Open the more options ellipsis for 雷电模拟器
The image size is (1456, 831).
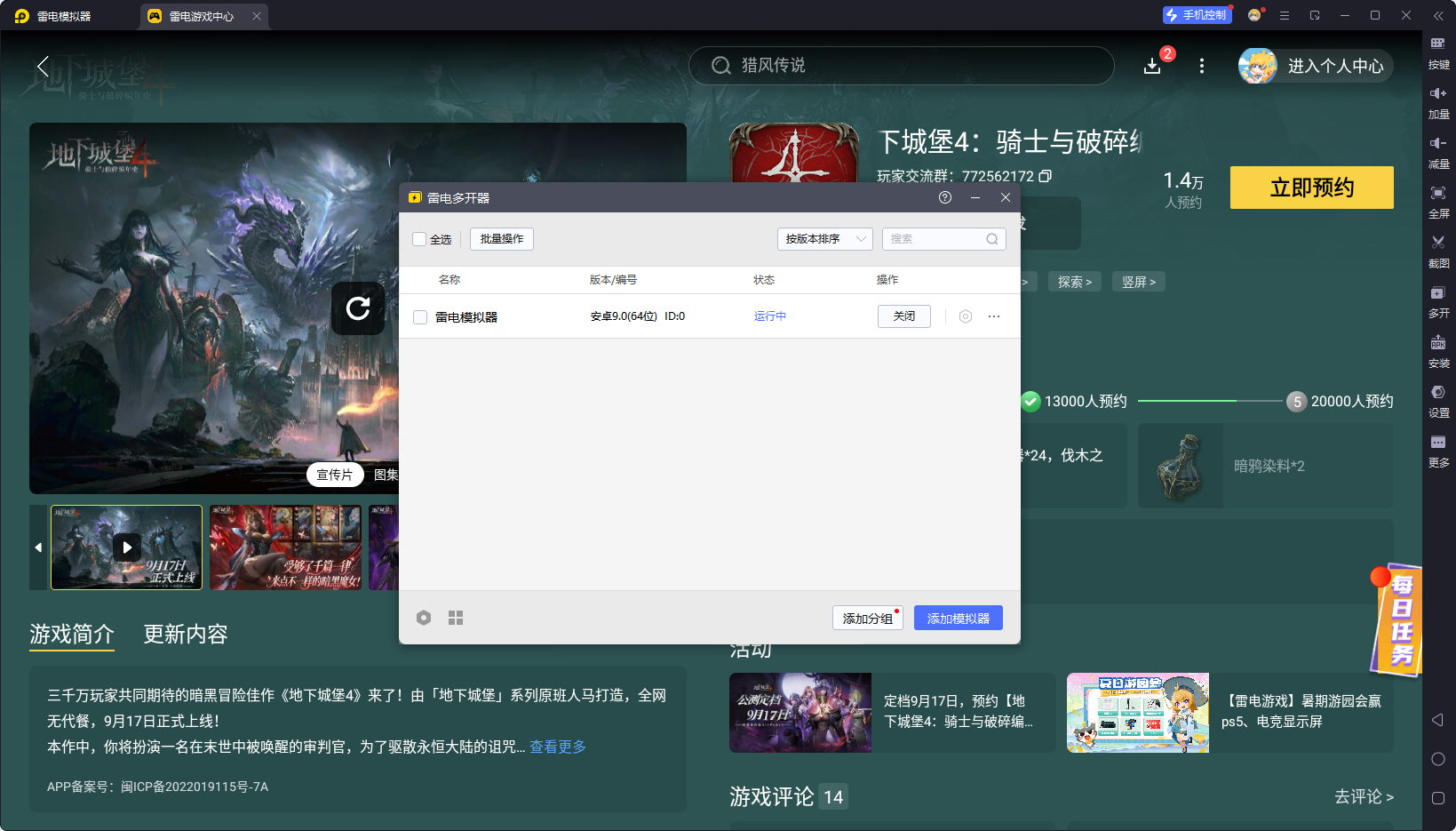[x=994, y=316]
